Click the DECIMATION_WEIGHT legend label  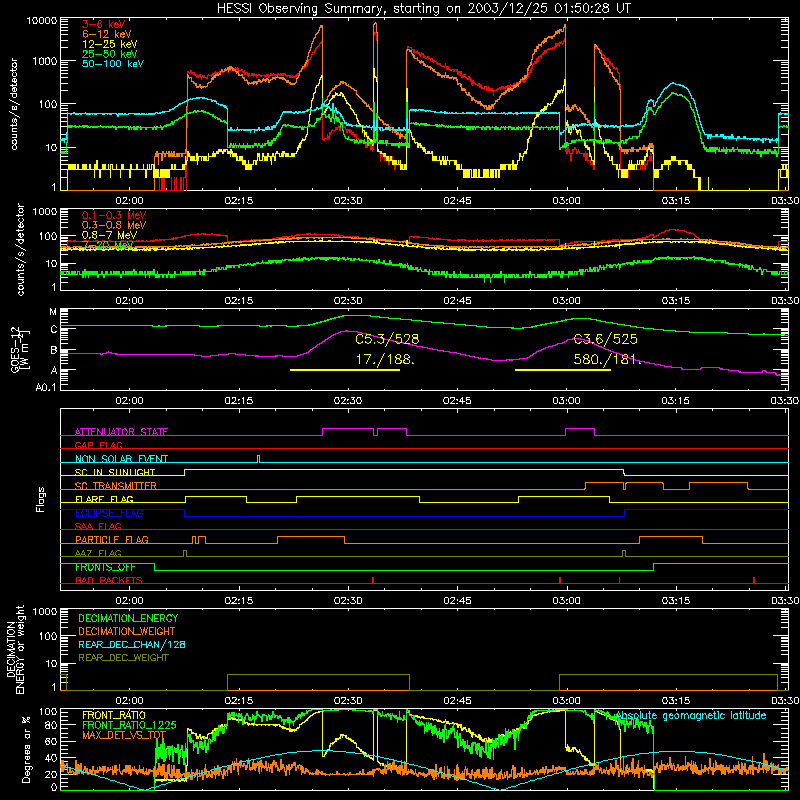point(127,631)
